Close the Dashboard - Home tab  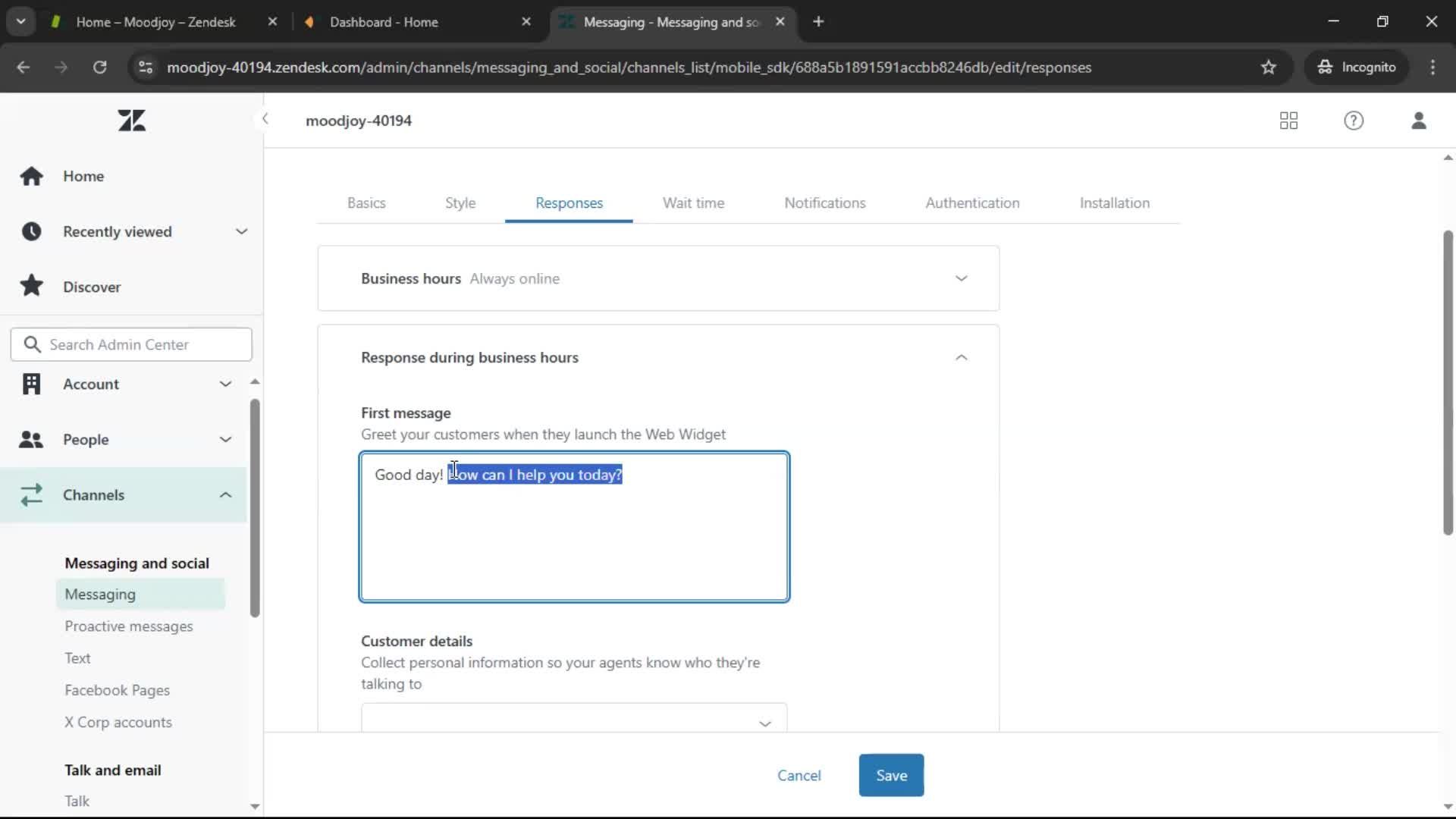526,22
